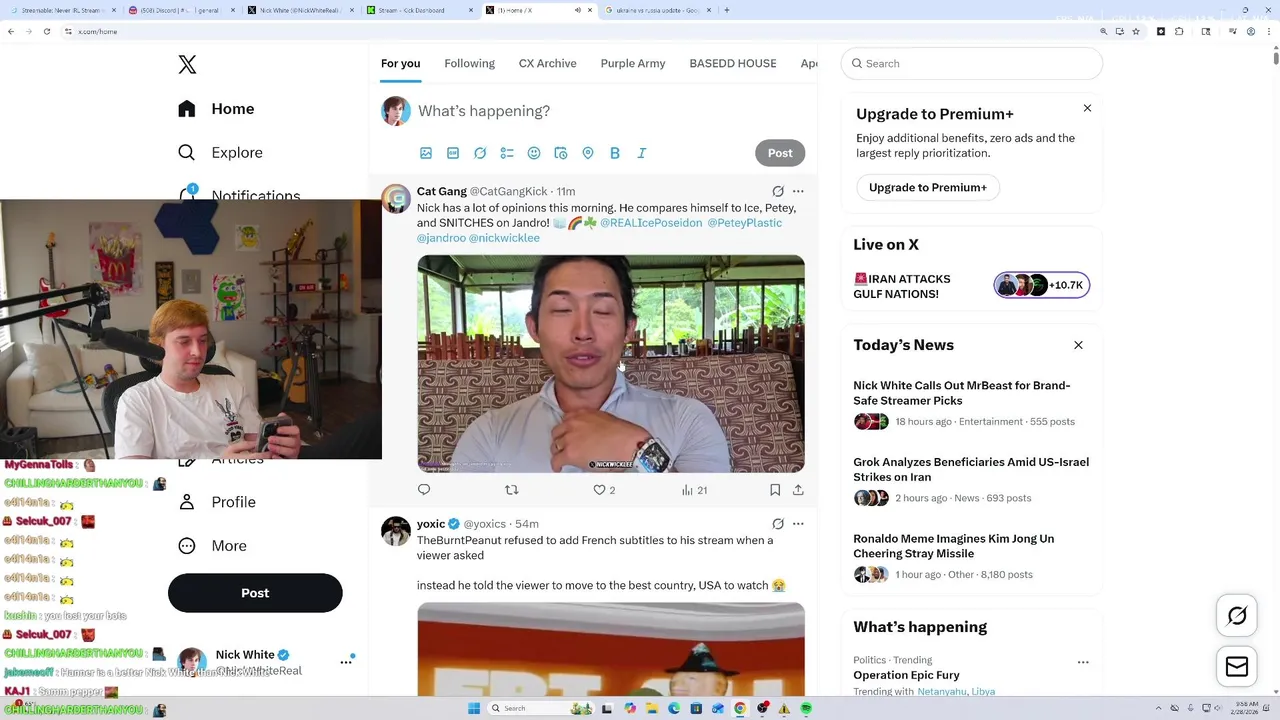View analytics of Cat Gang post
The width and height of the screenshot is (1280, 720).
pos(694,490)
